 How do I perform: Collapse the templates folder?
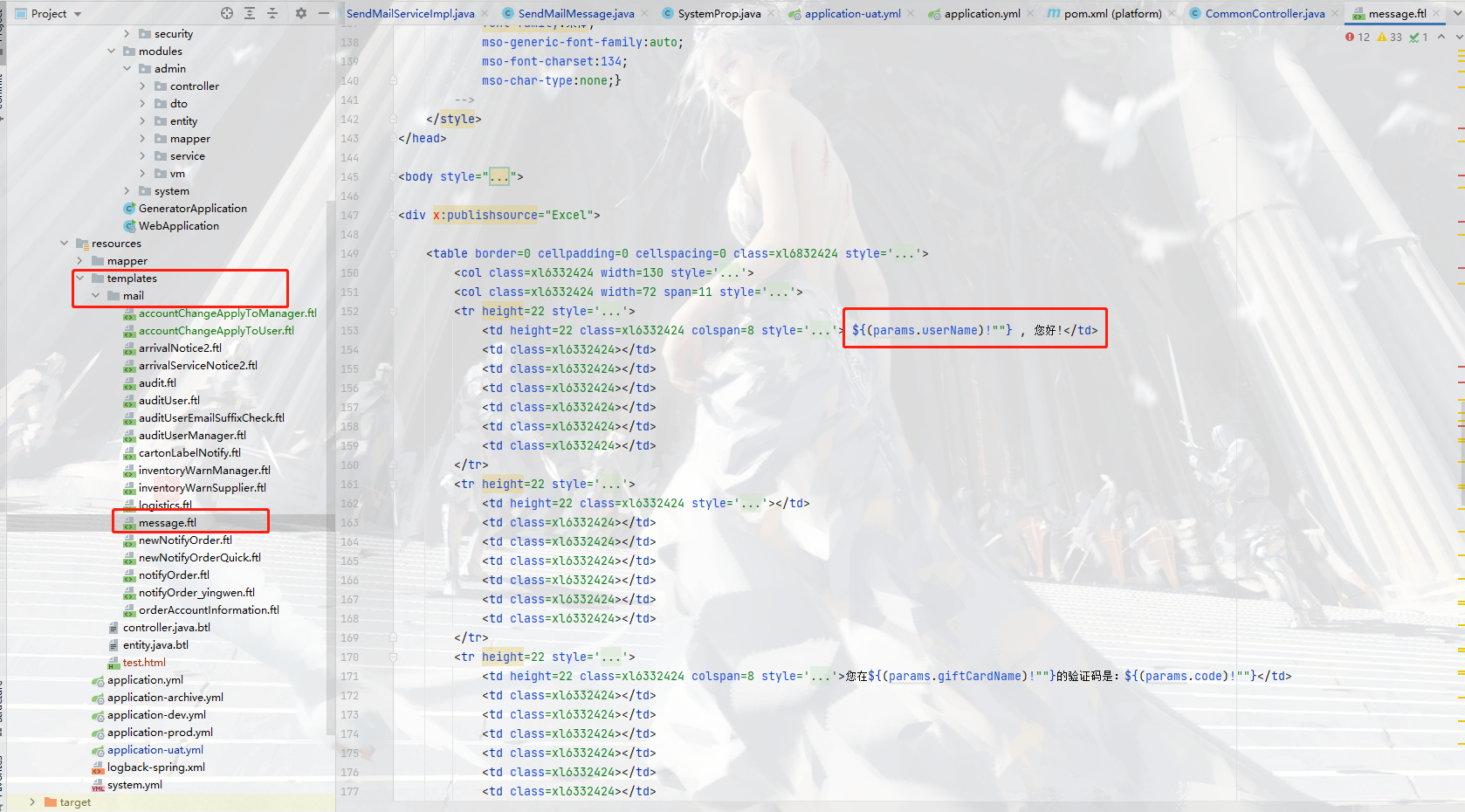click(x=80, y=278)
